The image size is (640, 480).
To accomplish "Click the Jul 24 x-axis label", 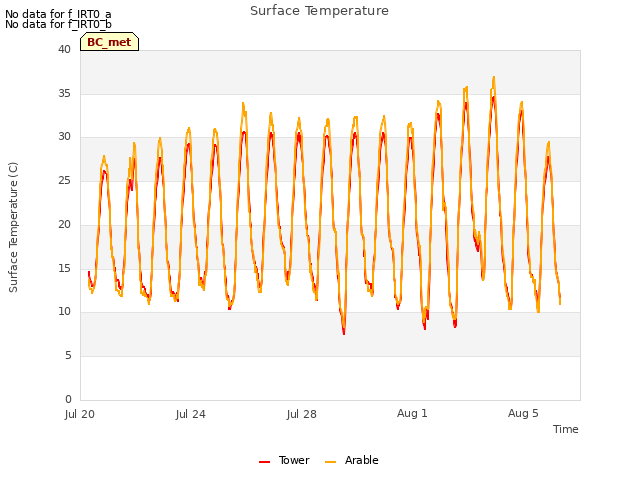I will (x=191, y=414).
